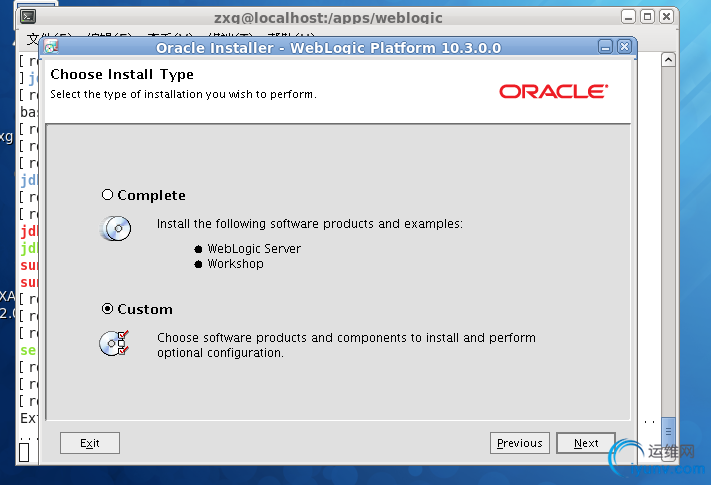Click the Workshop product item
This screenshot has height=485, width=711.
235,264
